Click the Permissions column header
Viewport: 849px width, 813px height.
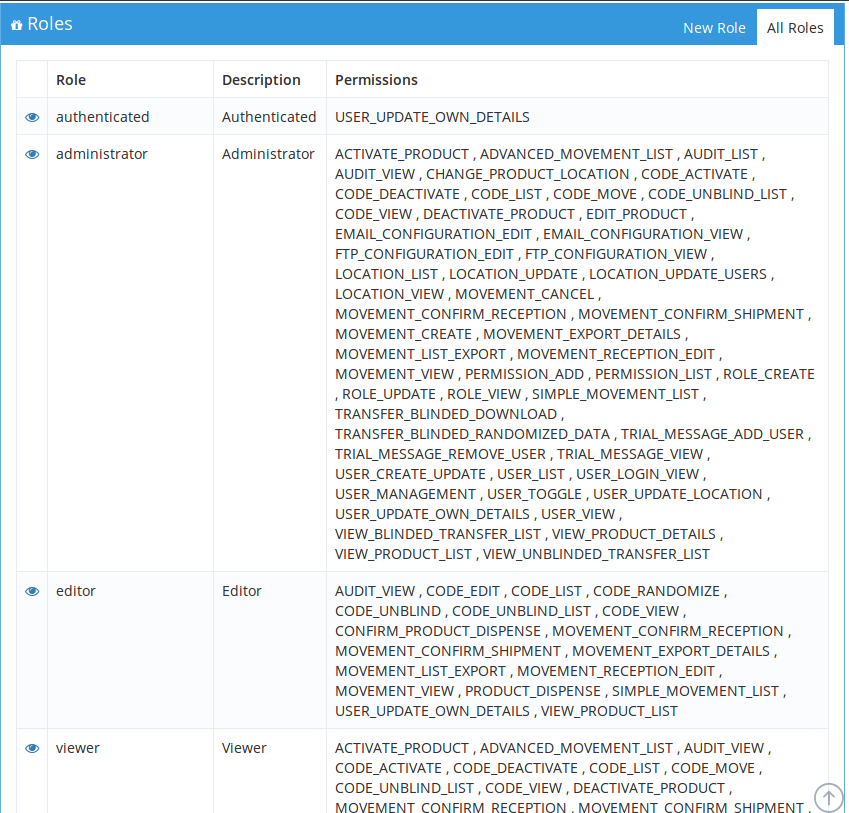(x=376, y=80)
